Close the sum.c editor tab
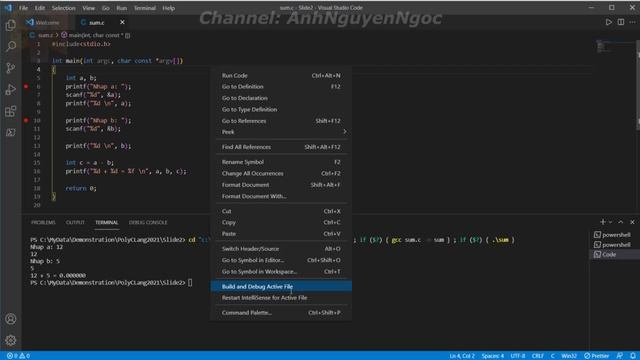 tap(122, 22)
